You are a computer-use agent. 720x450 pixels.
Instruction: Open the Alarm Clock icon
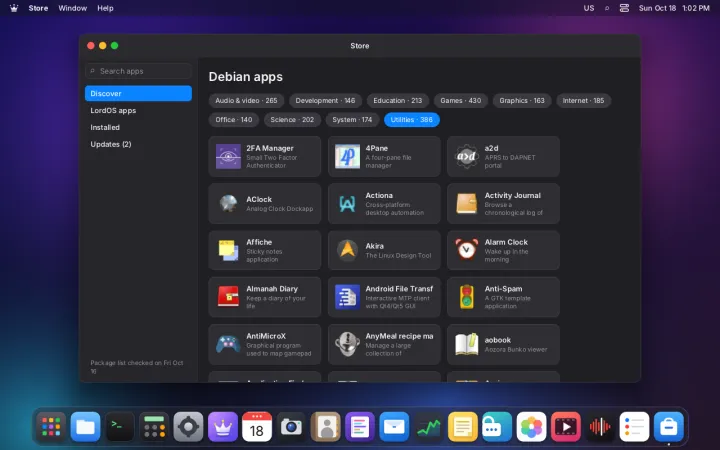point(467,250)
